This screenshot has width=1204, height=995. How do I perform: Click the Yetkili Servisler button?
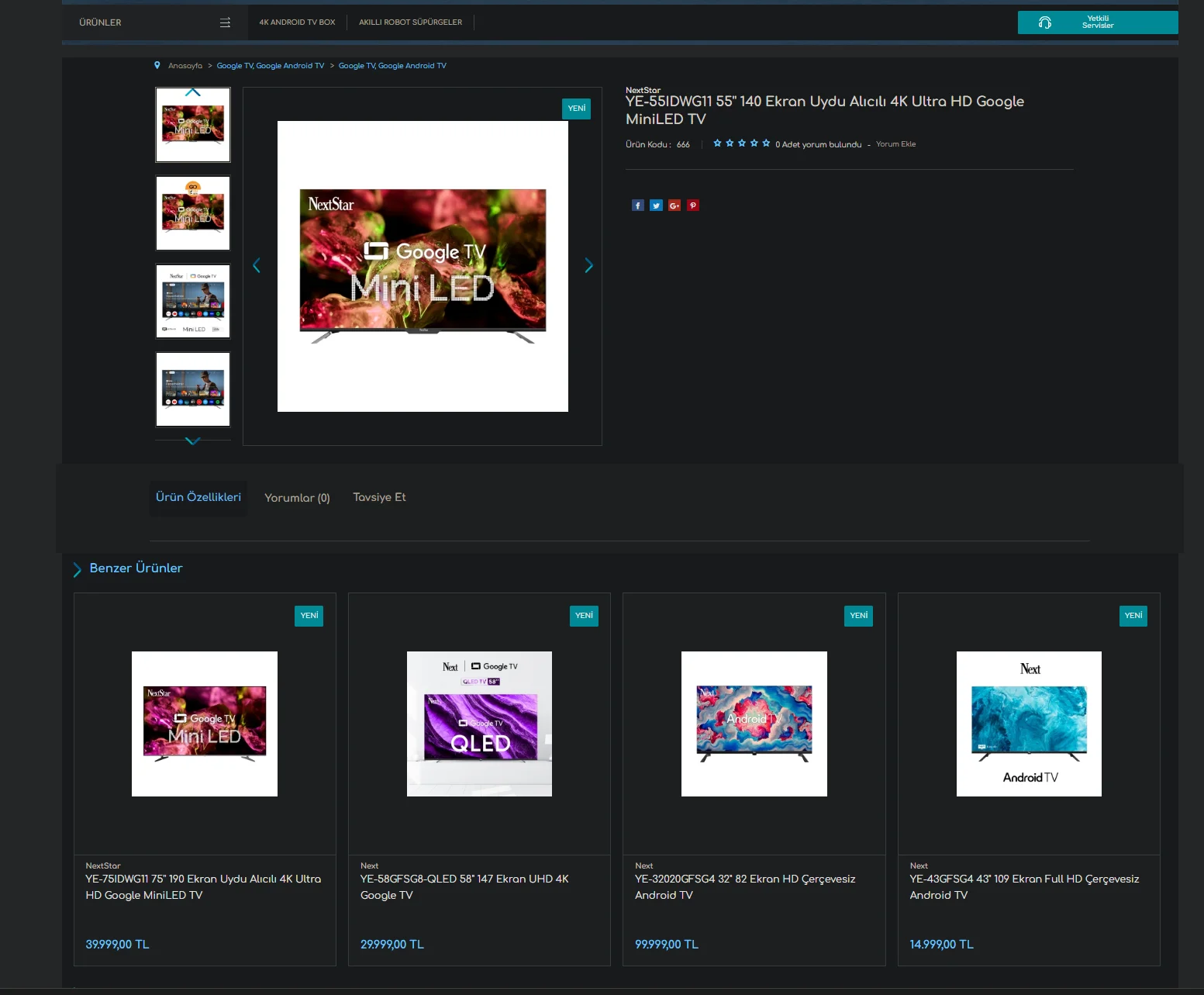tap(1098, 22)
